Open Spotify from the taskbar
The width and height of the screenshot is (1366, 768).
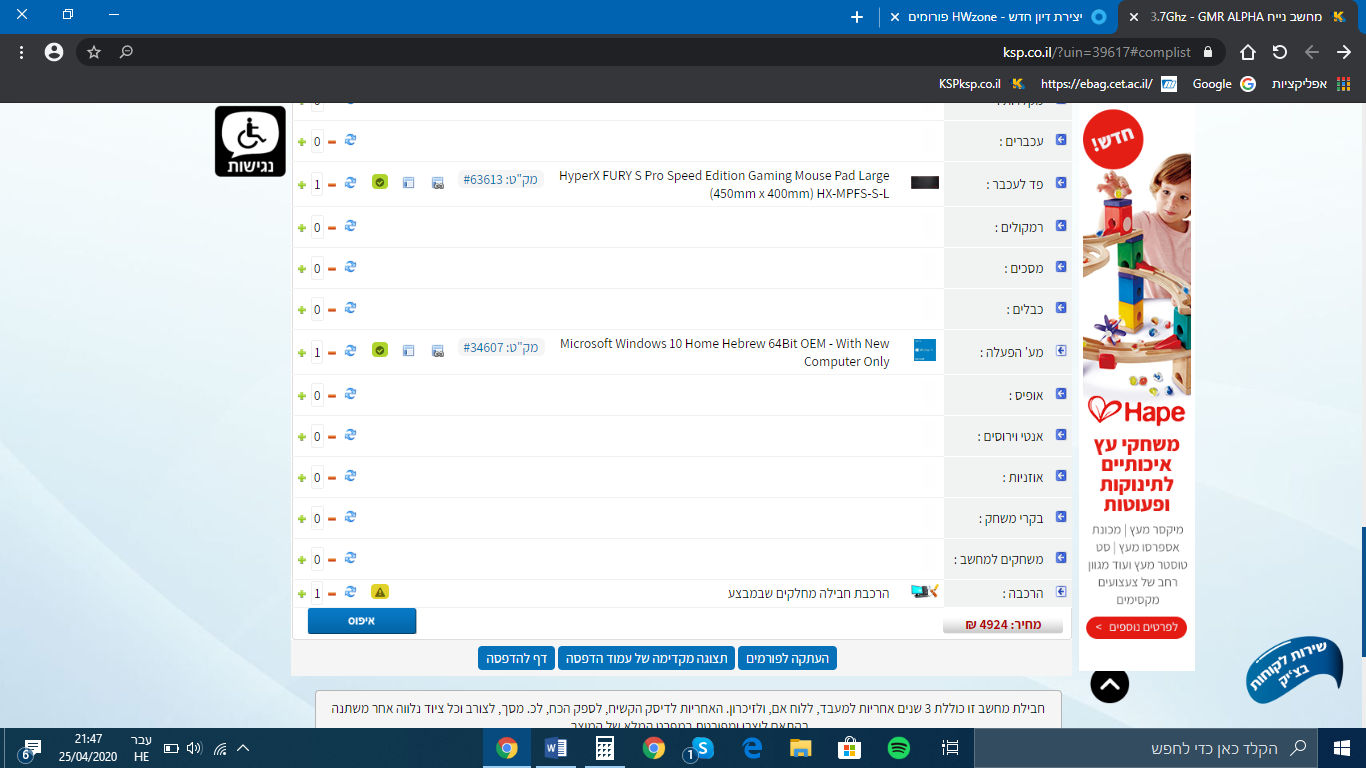898,747
